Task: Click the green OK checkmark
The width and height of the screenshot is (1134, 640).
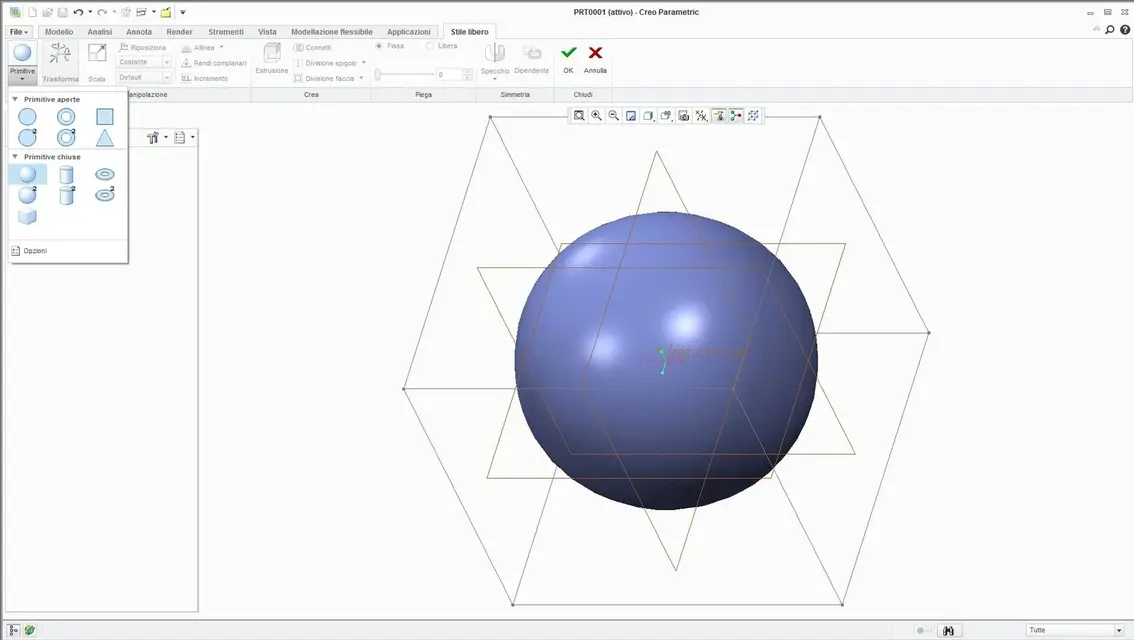Action: (x=568, y=53)
